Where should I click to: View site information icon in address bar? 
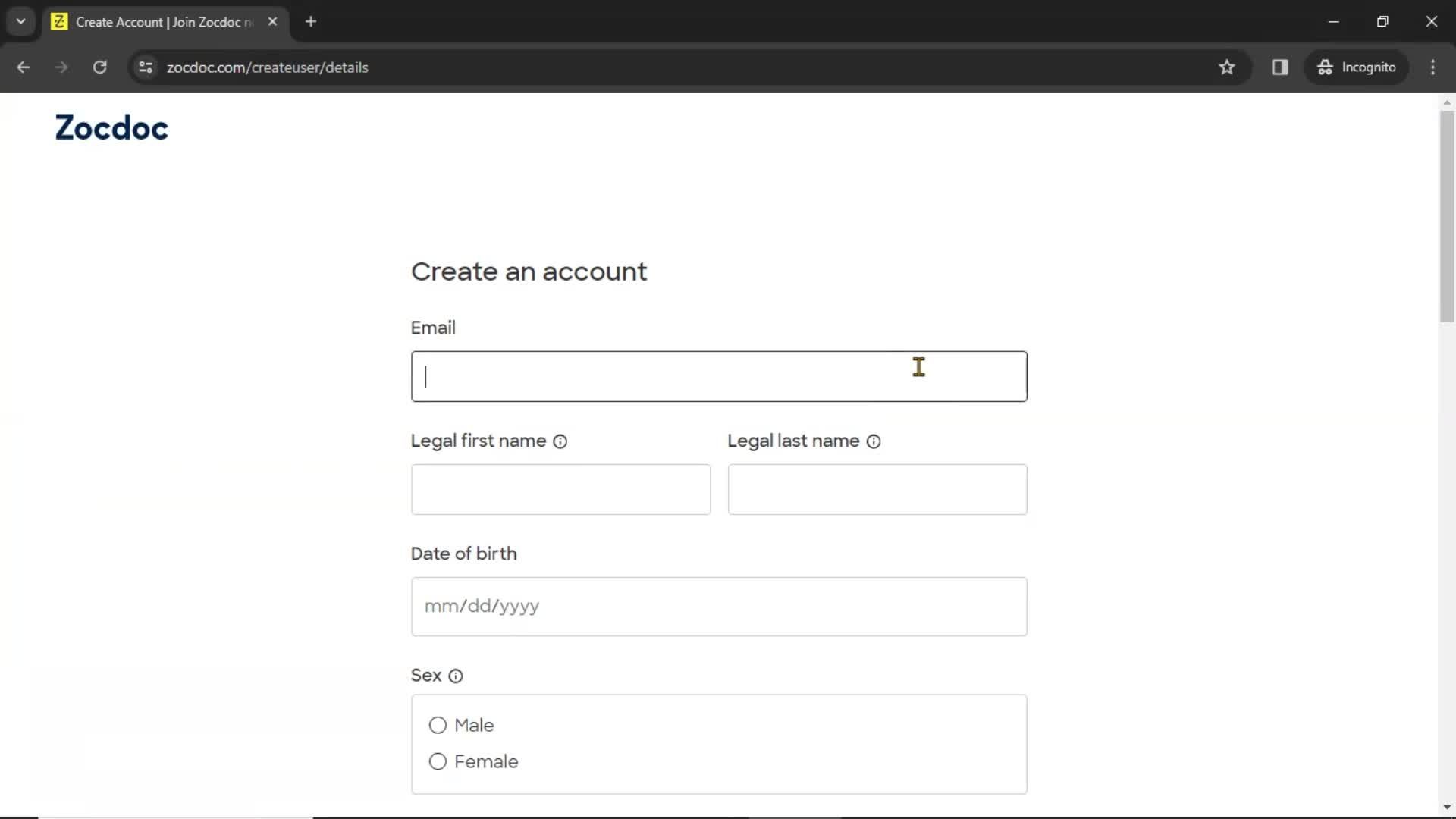[x=146, y=67]
